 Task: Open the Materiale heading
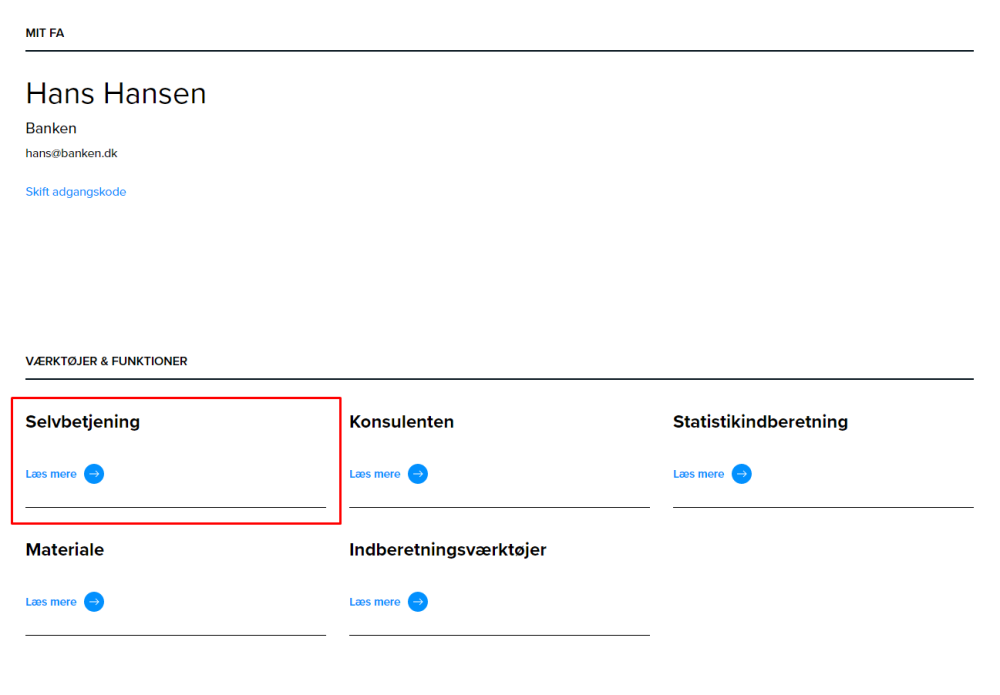tap(65, 550)
